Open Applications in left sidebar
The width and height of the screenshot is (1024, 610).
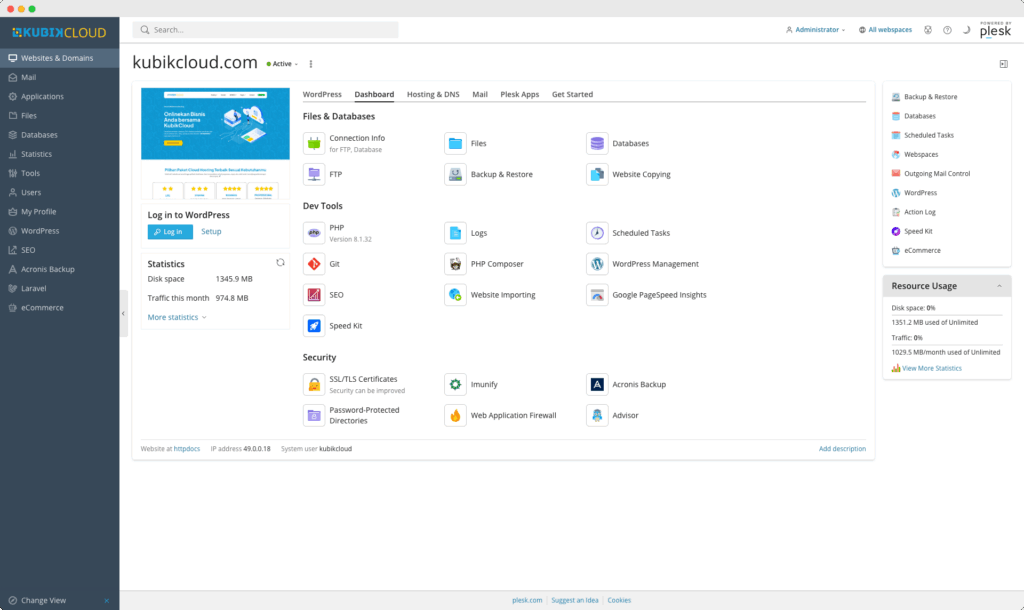(x=59, y=97)
